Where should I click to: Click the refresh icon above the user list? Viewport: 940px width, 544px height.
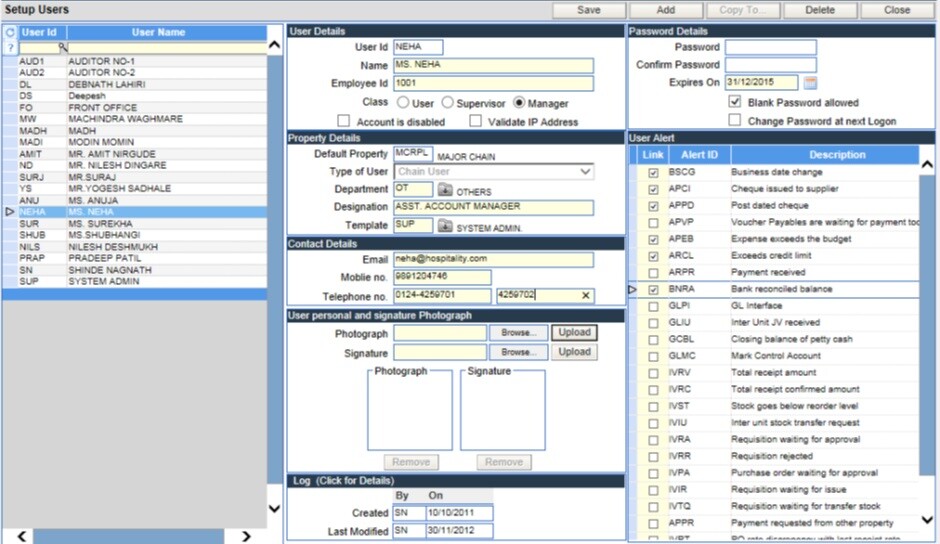[x=10, y=33]
